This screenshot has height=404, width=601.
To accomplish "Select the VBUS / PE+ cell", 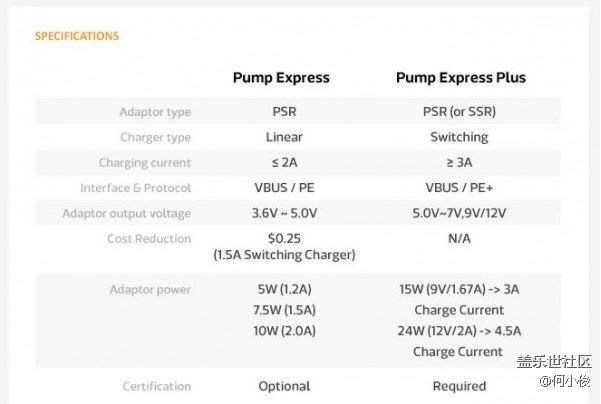I will (459, 188).
